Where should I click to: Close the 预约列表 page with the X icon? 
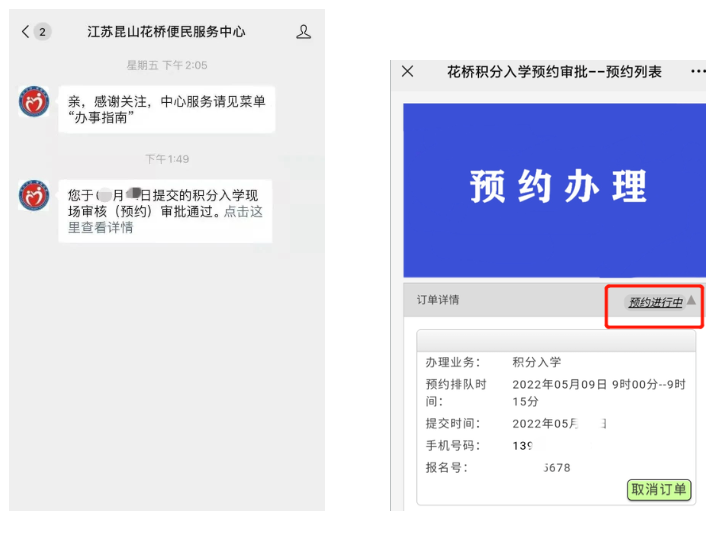(407, 72)
